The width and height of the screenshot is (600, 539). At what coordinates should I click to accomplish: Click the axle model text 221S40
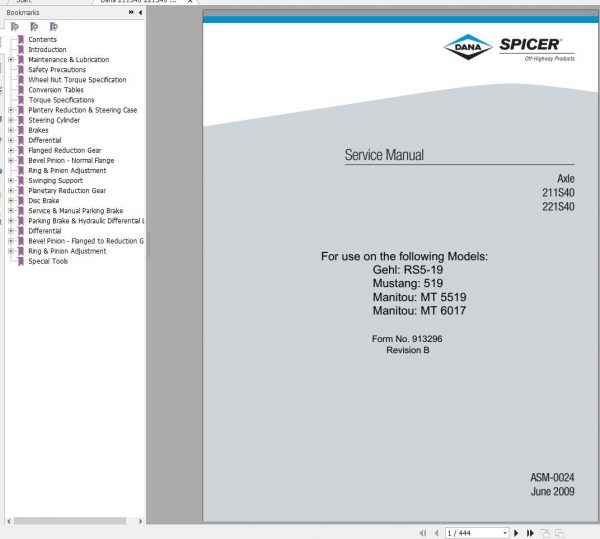coord(558,207)
